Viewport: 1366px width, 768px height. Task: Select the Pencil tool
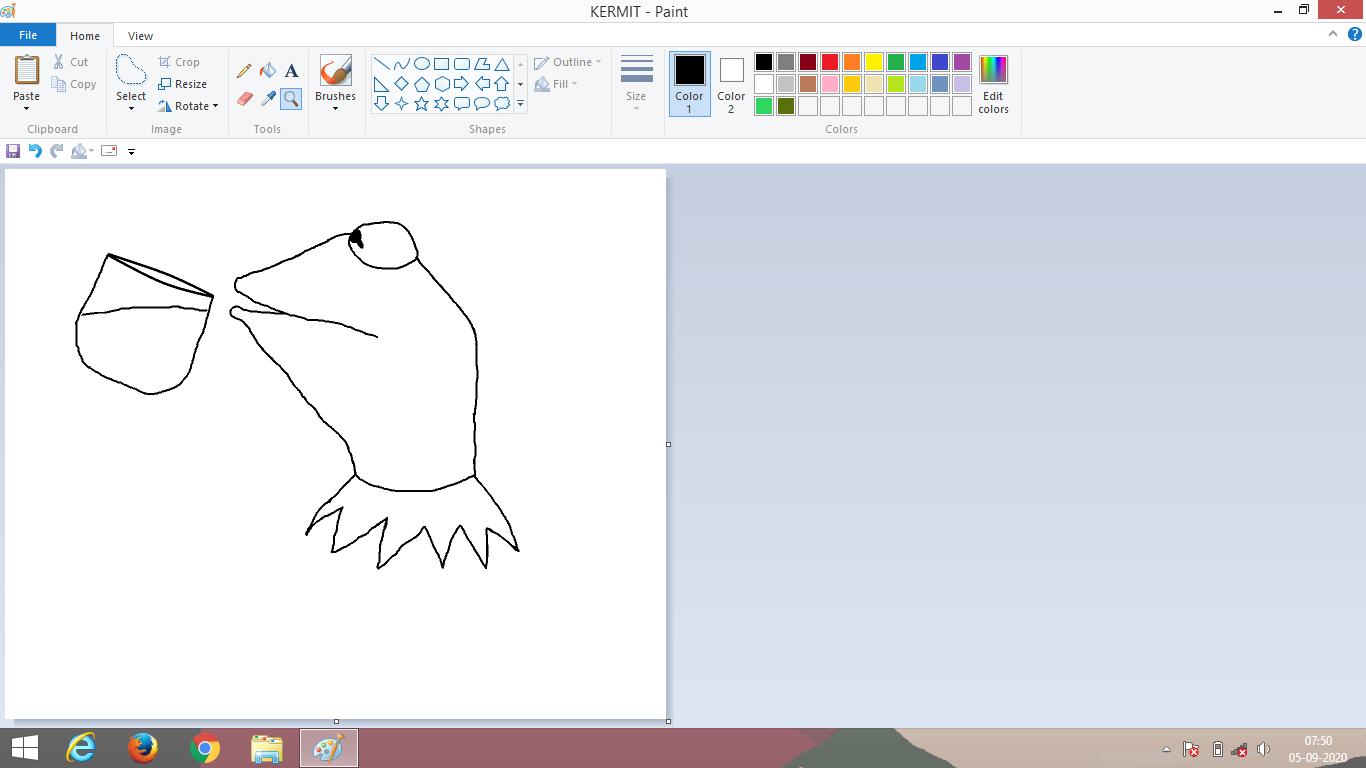click(244, 71)
